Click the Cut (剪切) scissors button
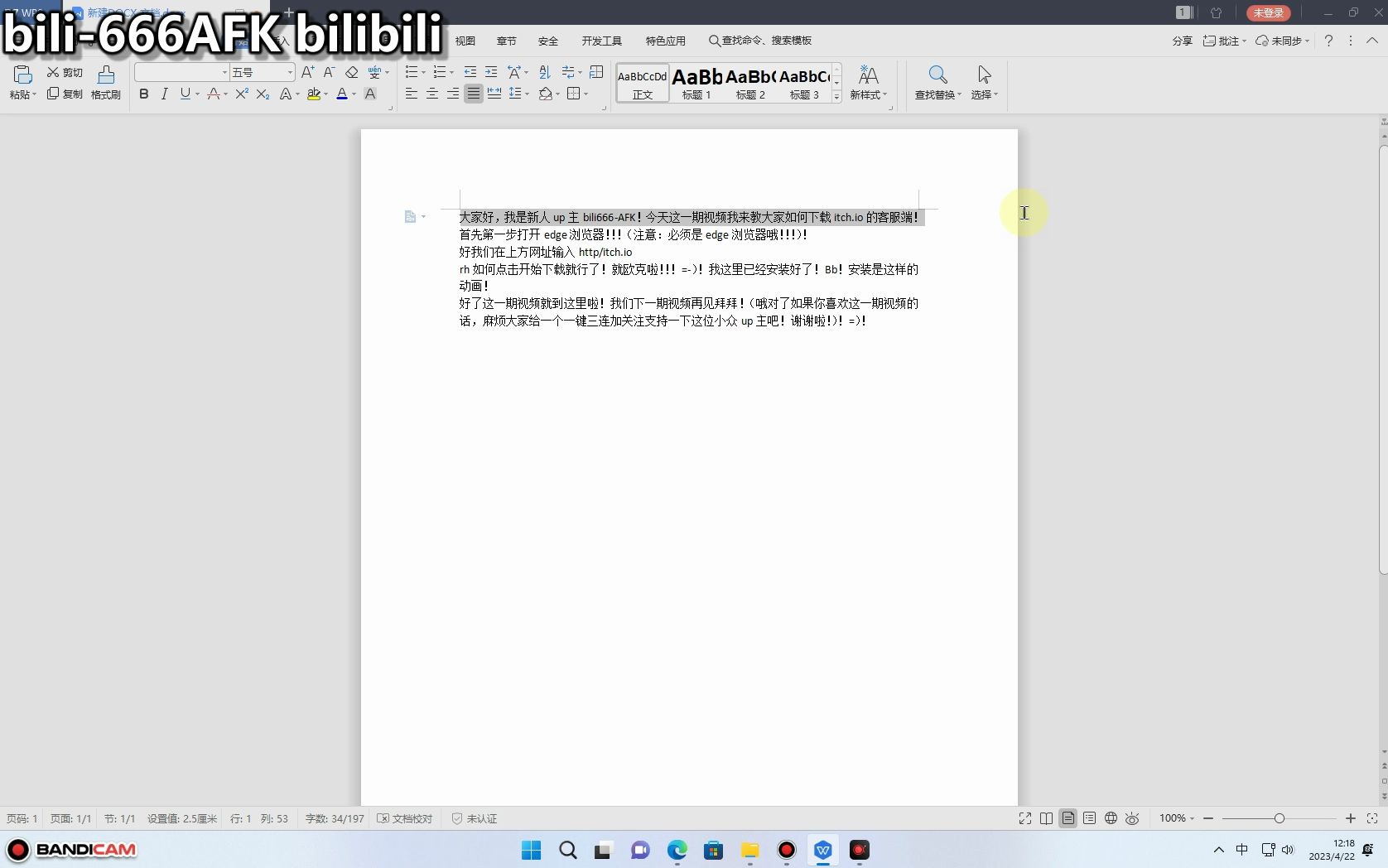This screenshot has height=868, width=1388. (65, 73)
